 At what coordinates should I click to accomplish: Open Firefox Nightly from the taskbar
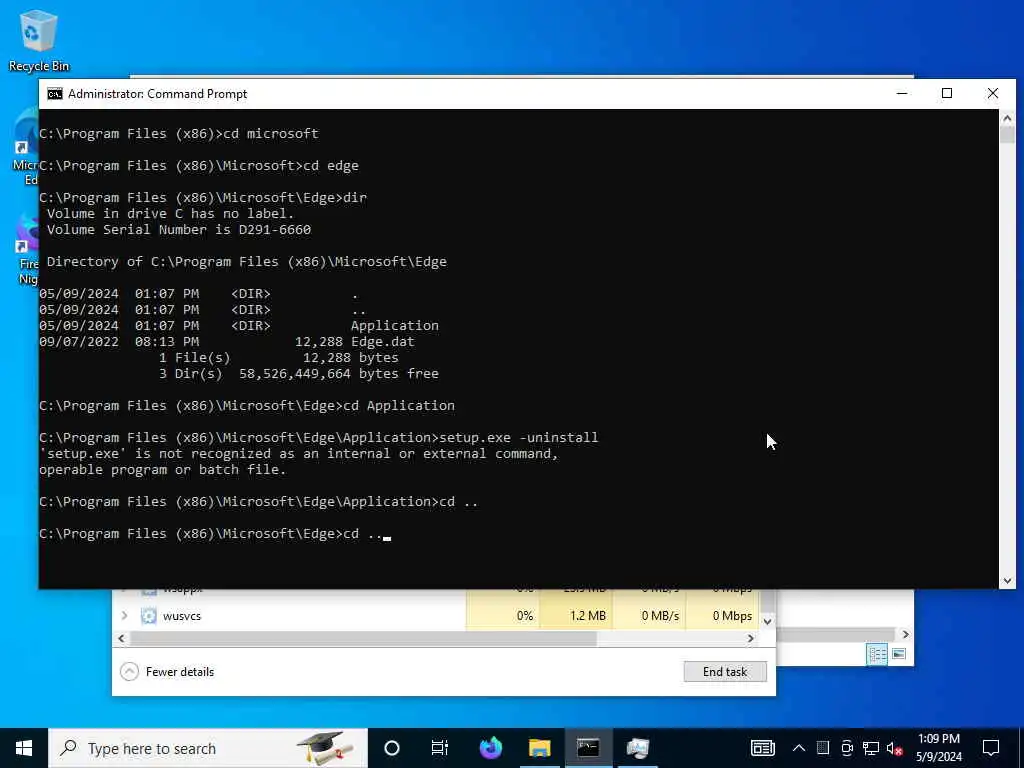[490, 748]
